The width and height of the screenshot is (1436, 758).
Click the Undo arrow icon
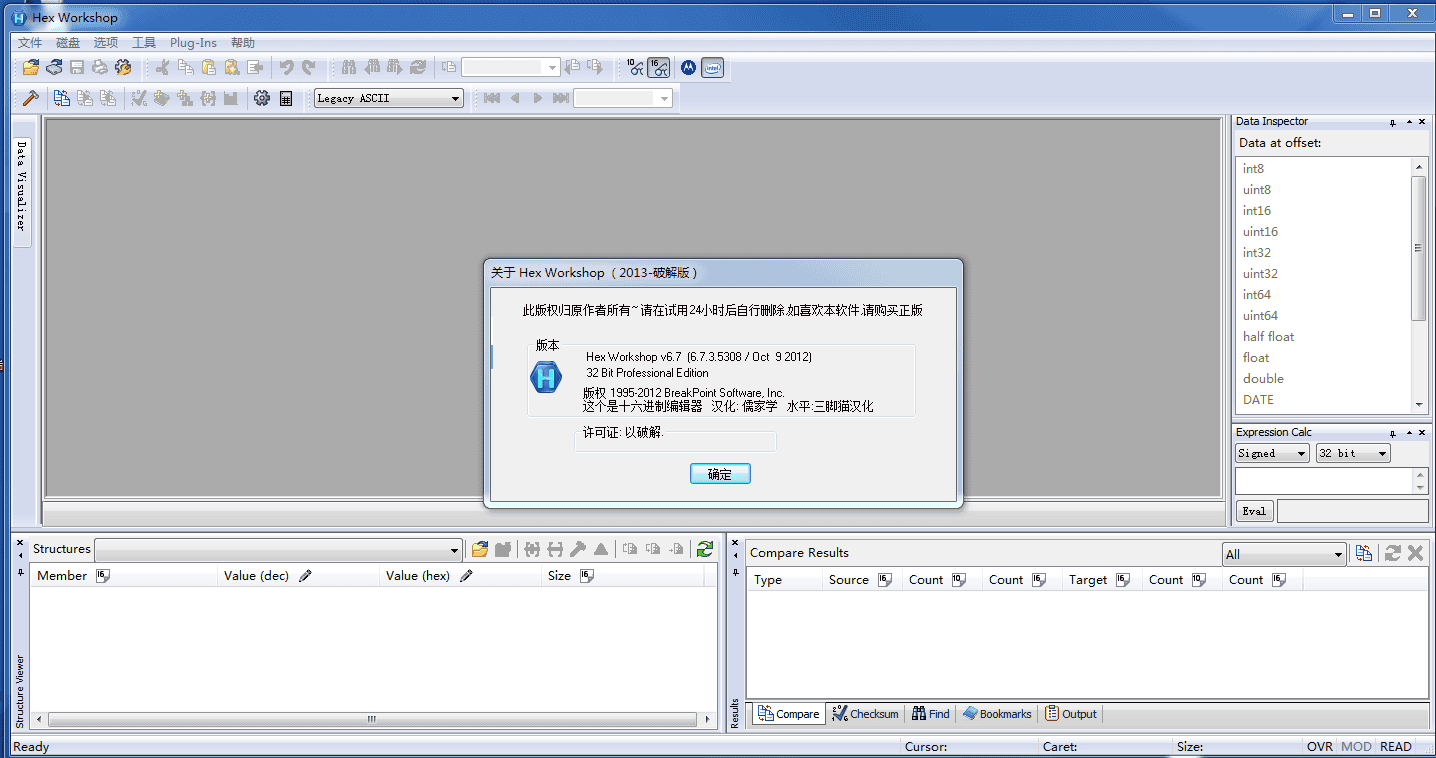point(286,67)
